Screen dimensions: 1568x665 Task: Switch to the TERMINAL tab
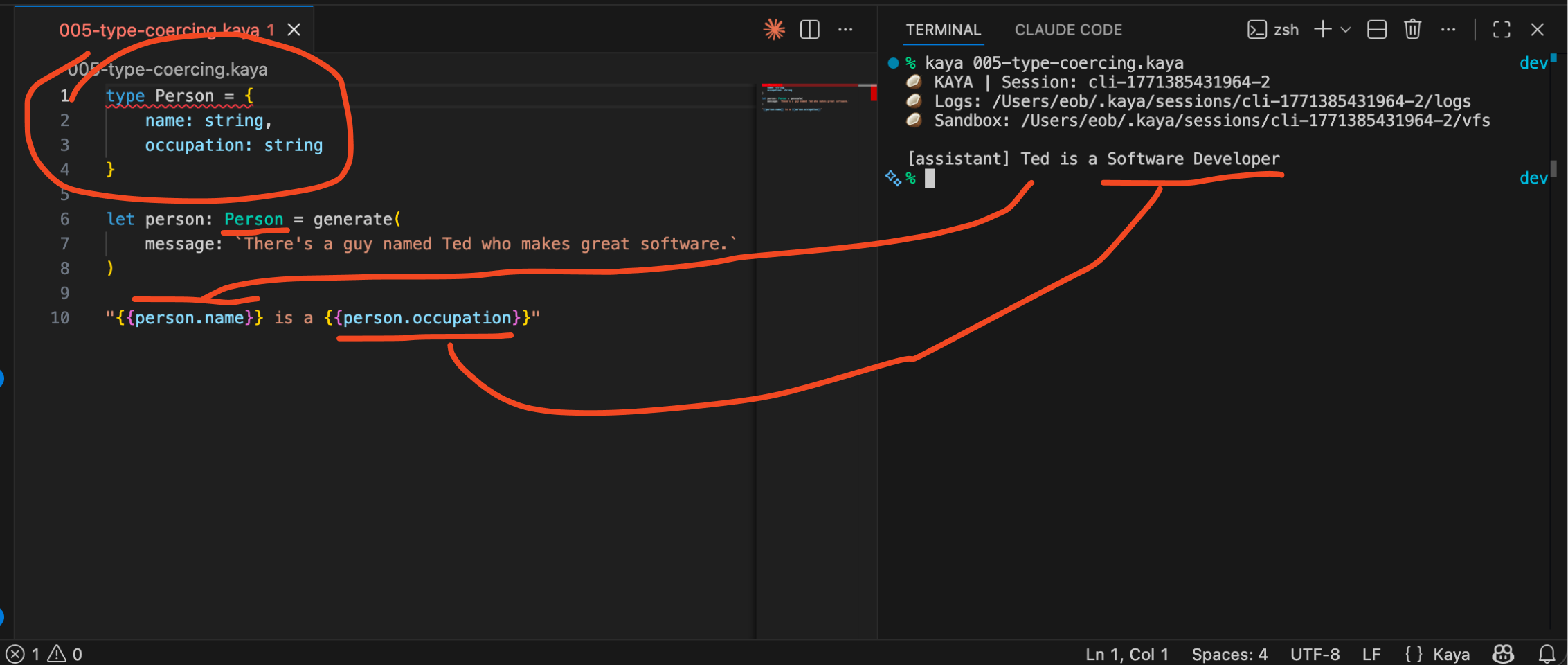[943, 29]
